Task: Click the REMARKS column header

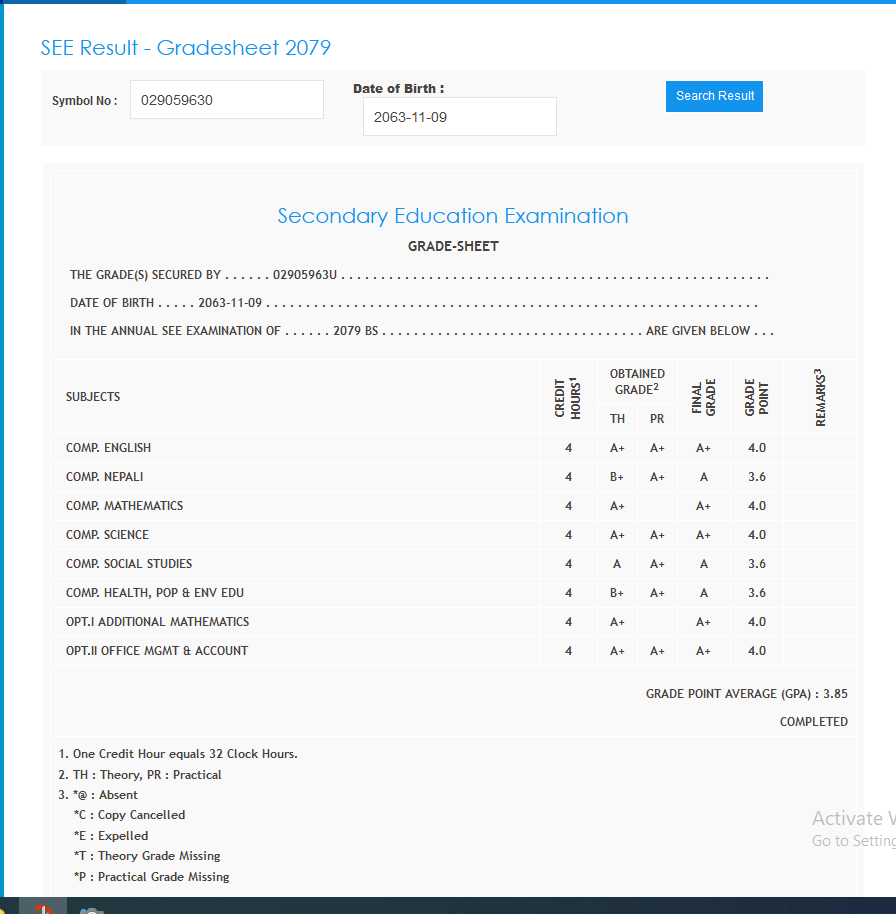Action: point(820,397)
